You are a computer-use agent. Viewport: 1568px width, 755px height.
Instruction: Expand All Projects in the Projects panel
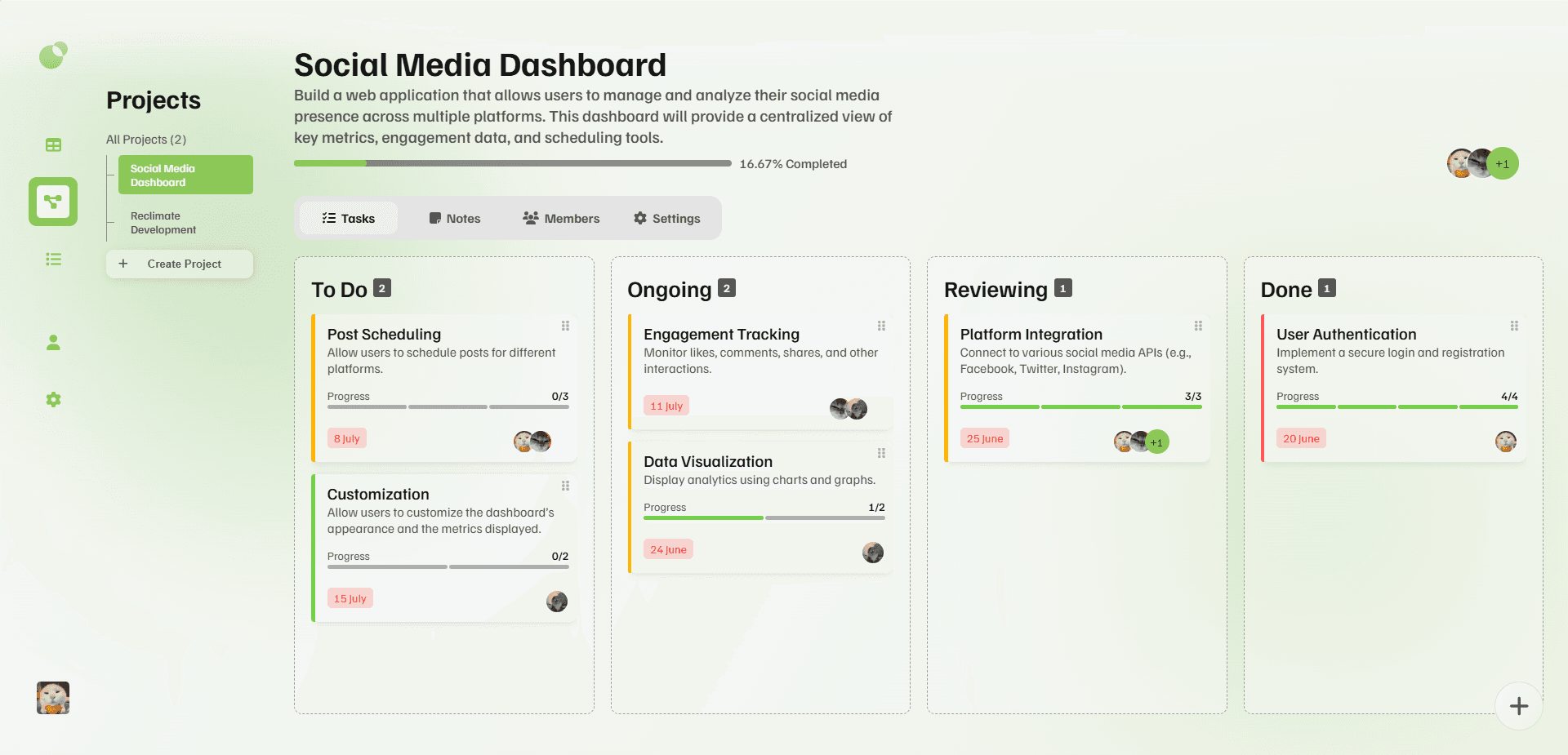145,139
